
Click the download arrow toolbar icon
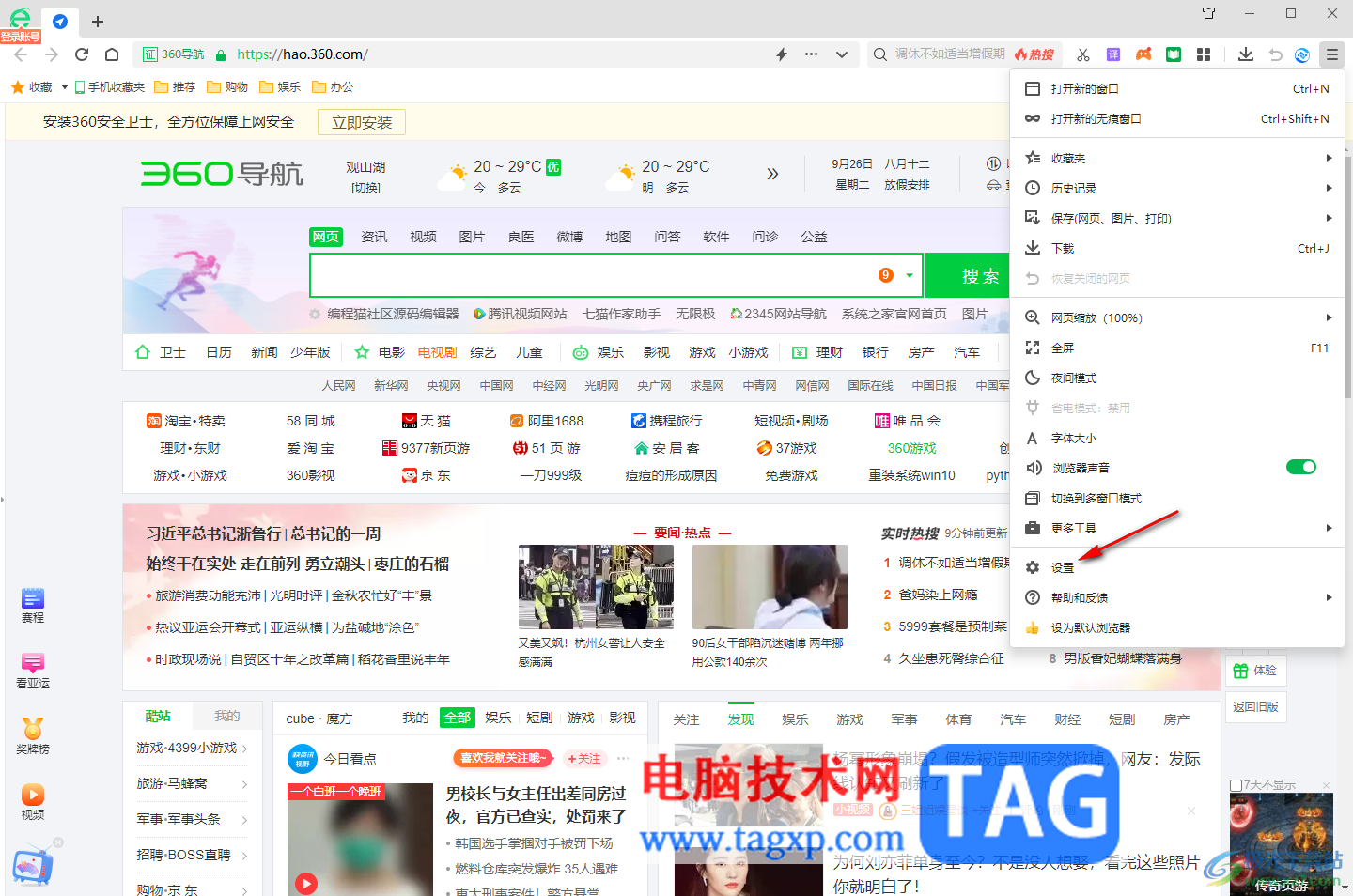pos(1246,54)
